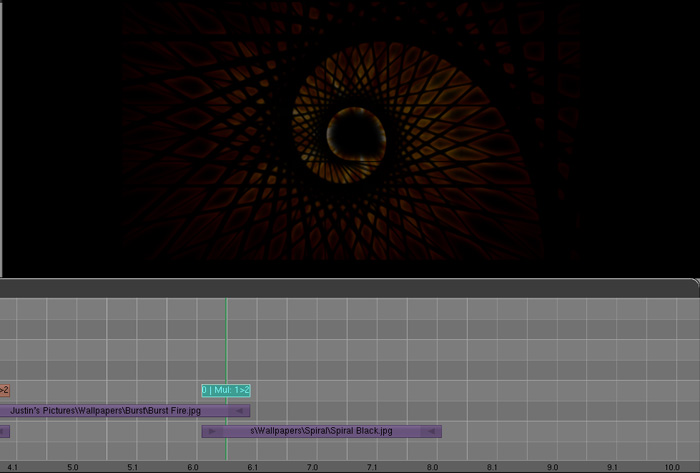This screenshot has width=700, height=473.
Task: Click the '10.0' time ruler label
Action: click(x=672, y=467)
